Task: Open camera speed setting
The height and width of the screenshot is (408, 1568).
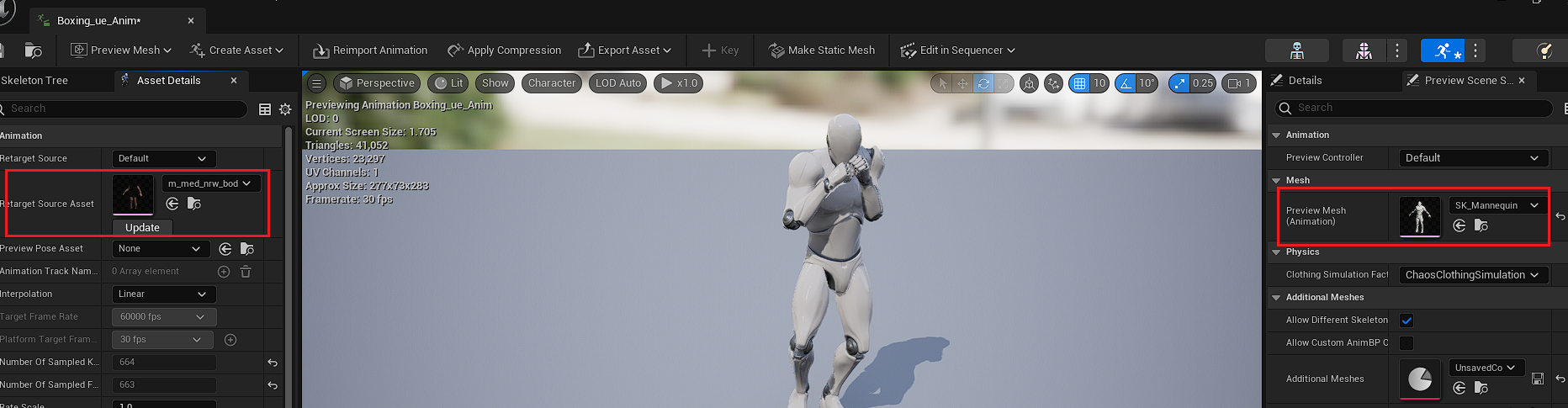Action: pos(1239,83)
